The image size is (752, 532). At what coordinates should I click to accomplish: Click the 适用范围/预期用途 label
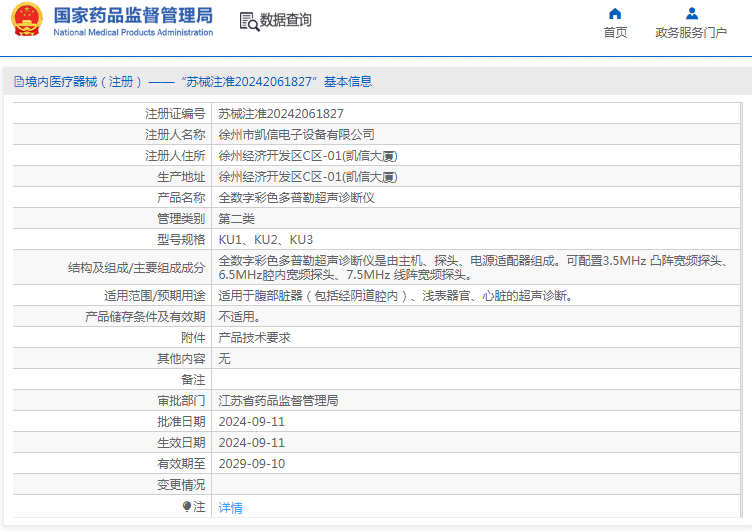point(155,296)
